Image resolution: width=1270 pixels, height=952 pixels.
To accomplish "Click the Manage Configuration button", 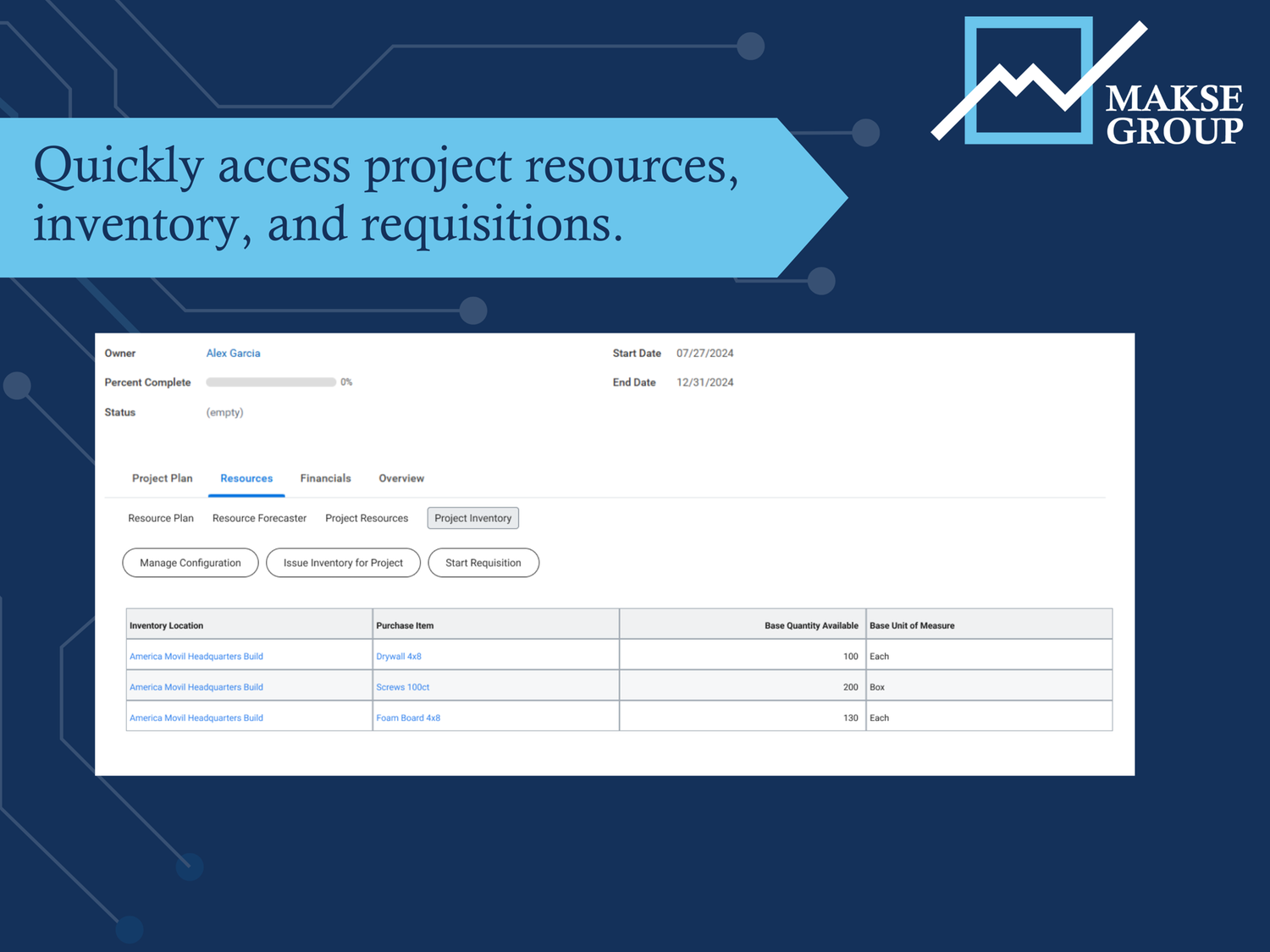I will click(x=190, y=563).
